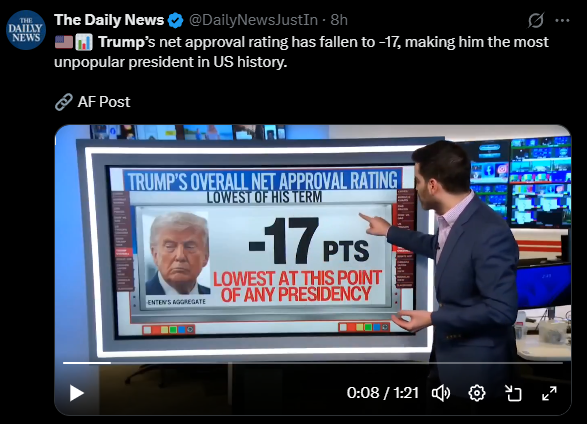This screenshot has height=424, width=587.
Task: Click the -17 PTS video frame
Action: pos(313,269)
